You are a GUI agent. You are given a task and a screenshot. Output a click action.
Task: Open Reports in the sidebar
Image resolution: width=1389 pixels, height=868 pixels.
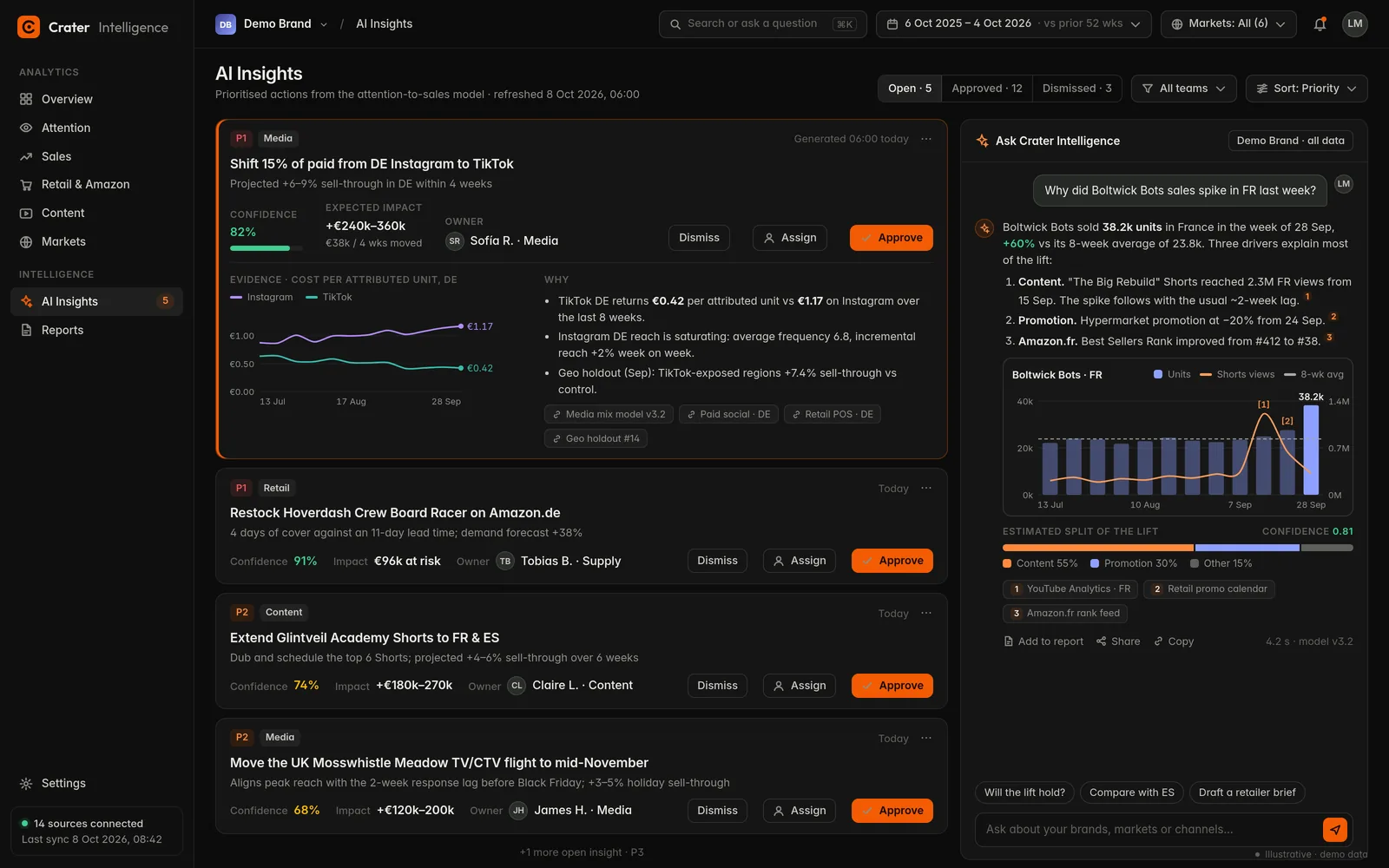pyautogui.click(x=96, y=330)
